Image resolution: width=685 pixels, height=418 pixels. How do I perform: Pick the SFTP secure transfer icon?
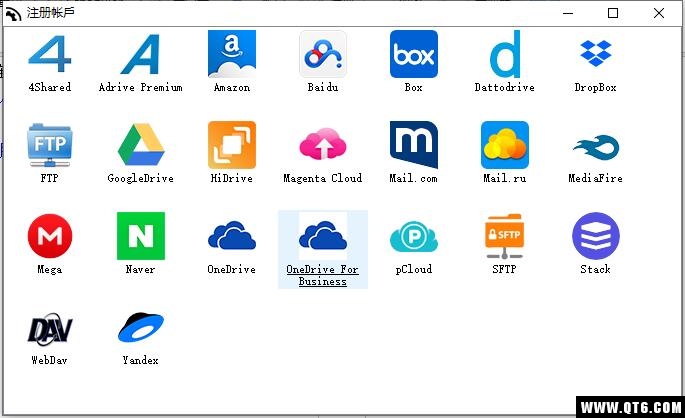(x=504, y=236)
